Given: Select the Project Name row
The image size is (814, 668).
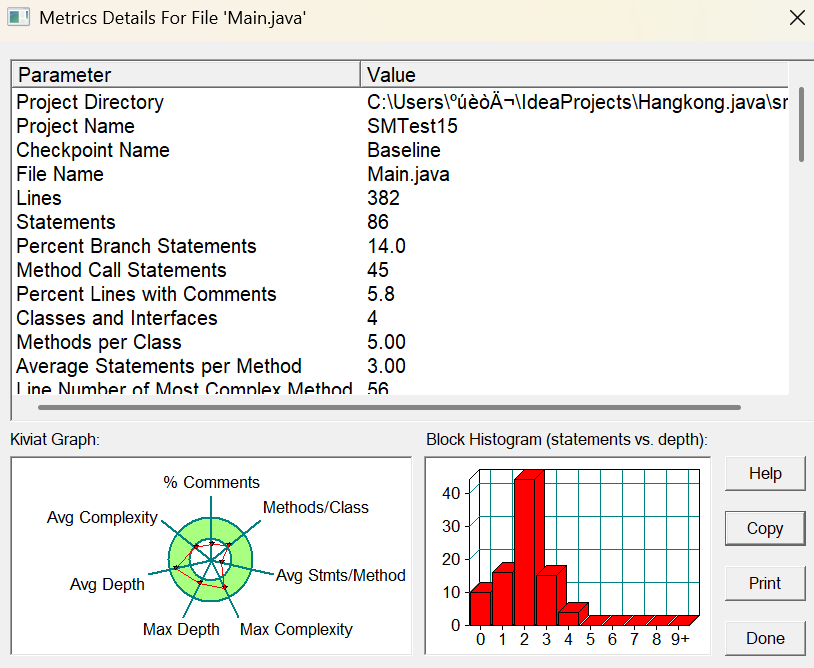Looking at the screenshot, I should pos(400,126).
